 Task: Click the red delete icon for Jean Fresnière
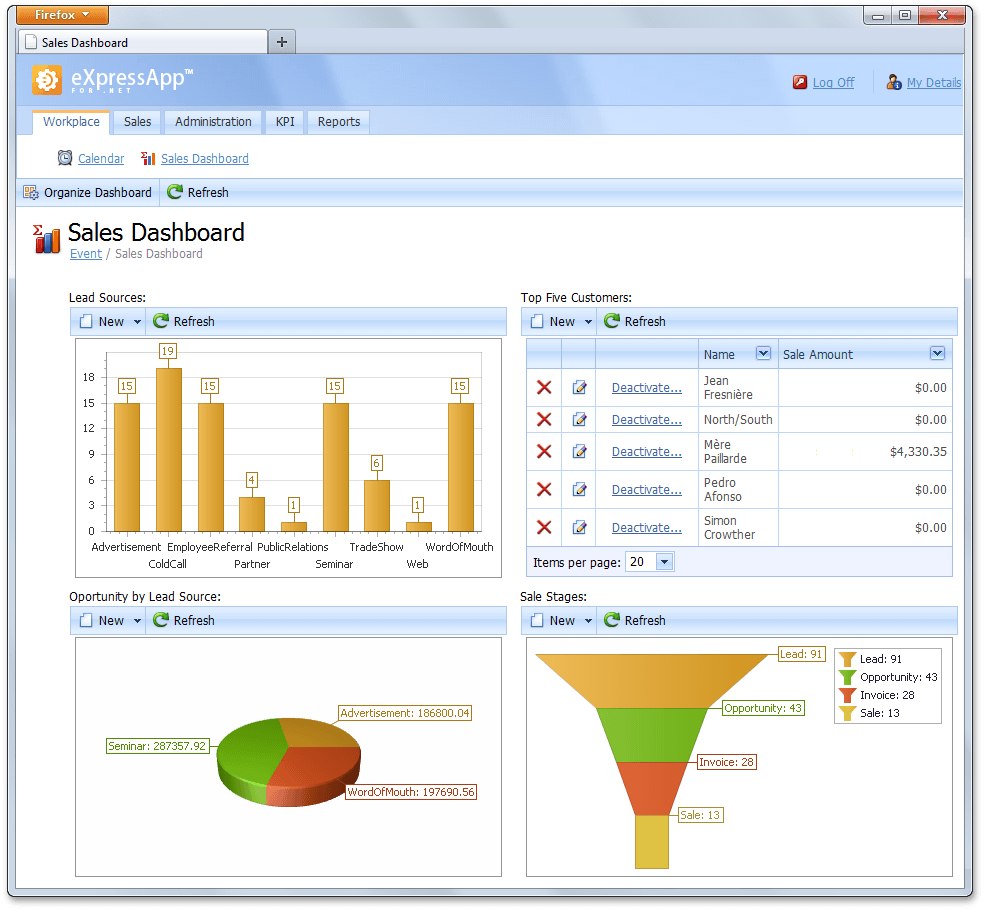(x=544, y=388)
